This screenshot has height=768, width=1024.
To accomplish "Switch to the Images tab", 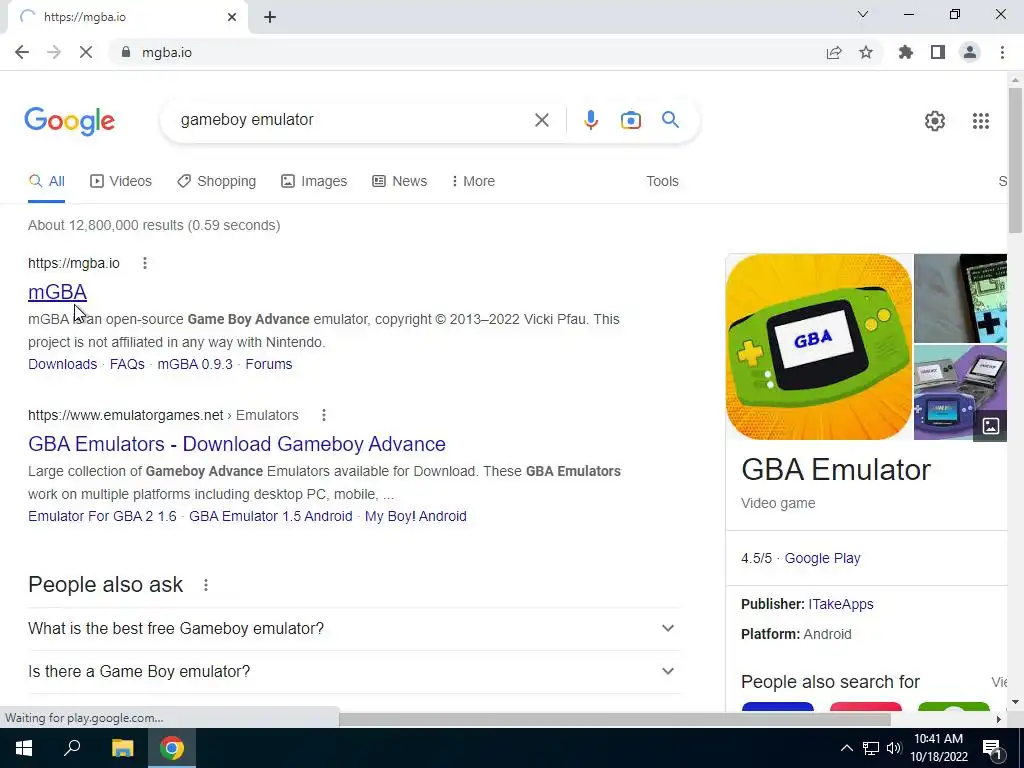I will coord(314,181).
